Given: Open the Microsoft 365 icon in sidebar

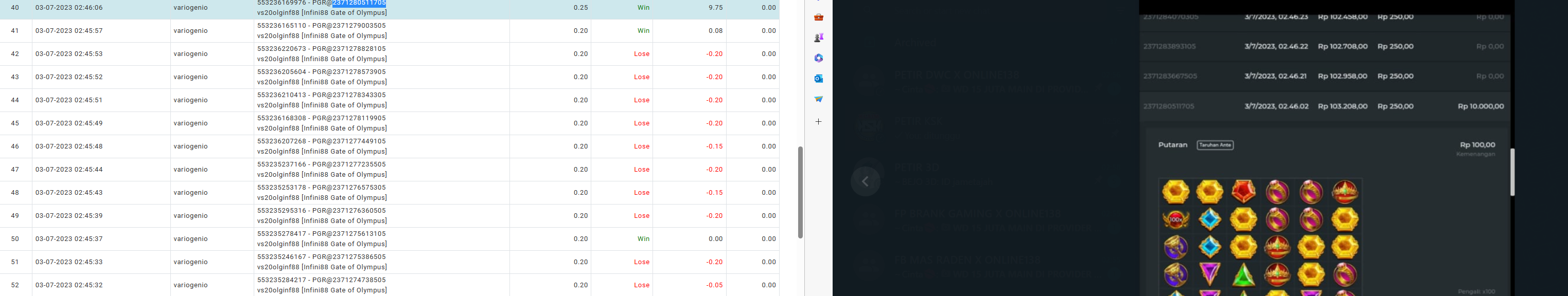Looking at the screenshot, I should click(x=819, y=59).
